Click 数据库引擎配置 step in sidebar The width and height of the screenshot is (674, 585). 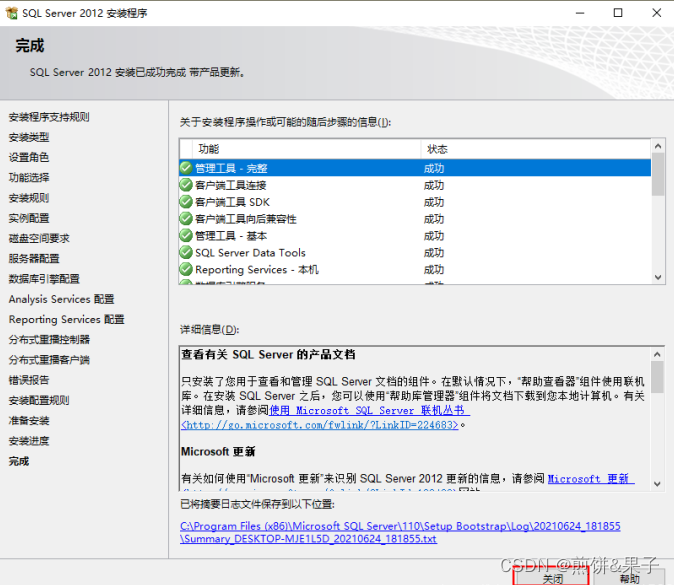44,279
